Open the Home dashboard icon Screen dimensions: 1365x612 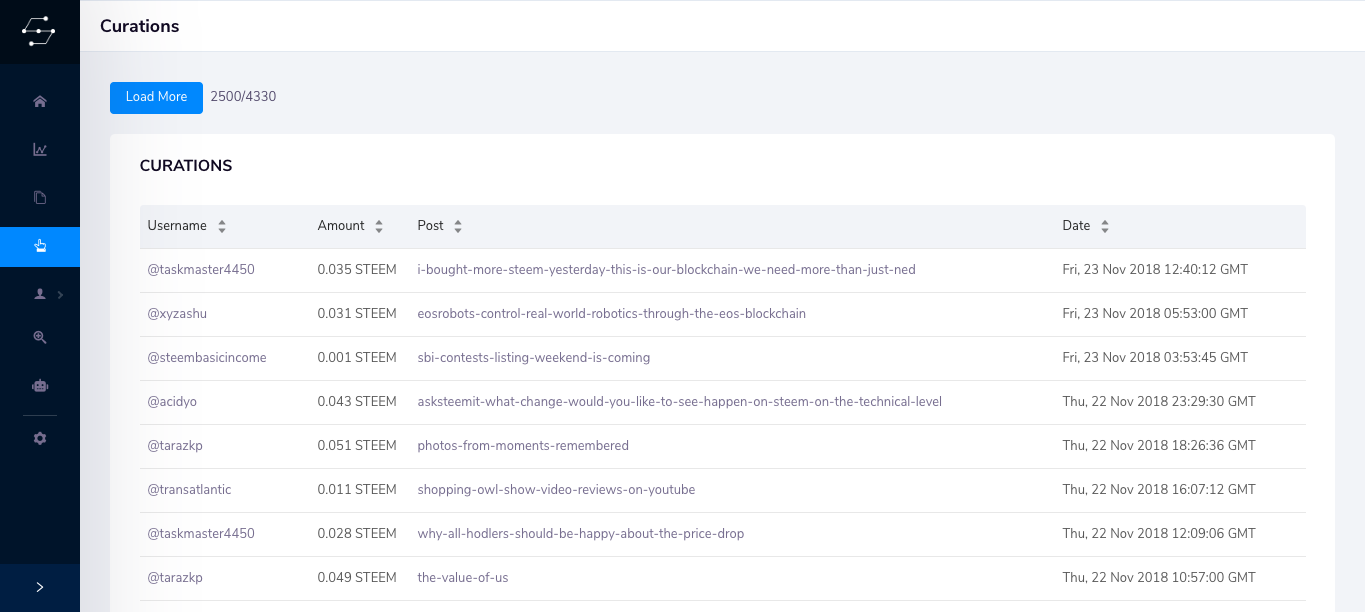pos(40,101)
